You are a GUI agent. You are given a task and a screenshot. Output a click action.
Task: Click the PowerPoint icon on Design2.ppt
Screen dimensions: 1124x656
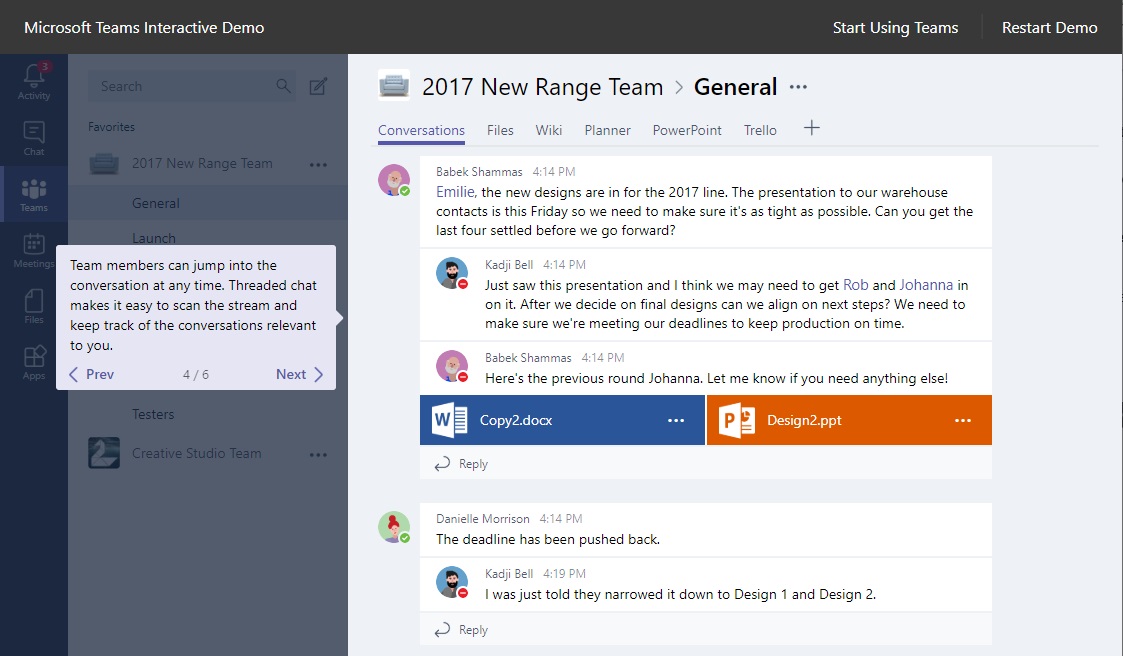736,420
